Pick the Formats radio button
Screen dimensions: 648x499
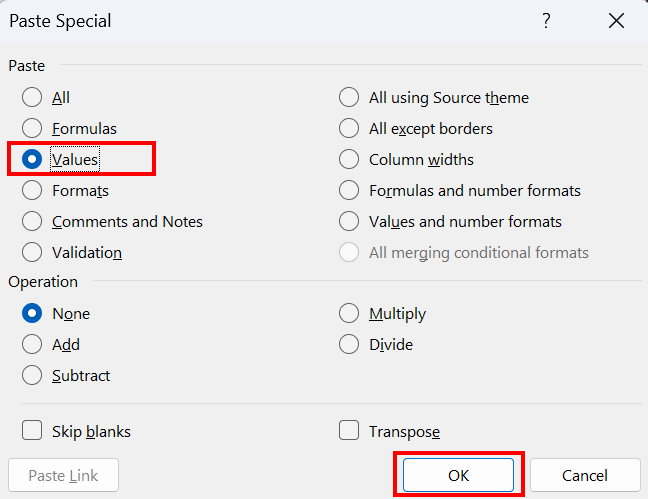click(x=33, y=191)
